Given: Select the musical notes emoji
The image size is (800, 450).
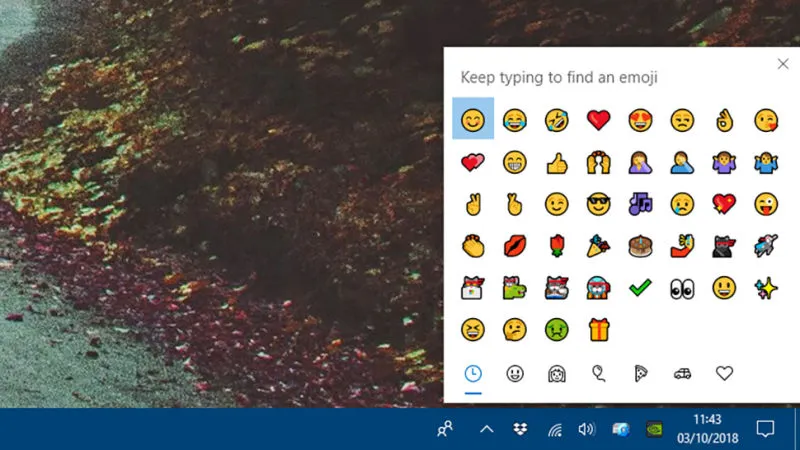Looking at the screenshot, I should coord(640,204).
